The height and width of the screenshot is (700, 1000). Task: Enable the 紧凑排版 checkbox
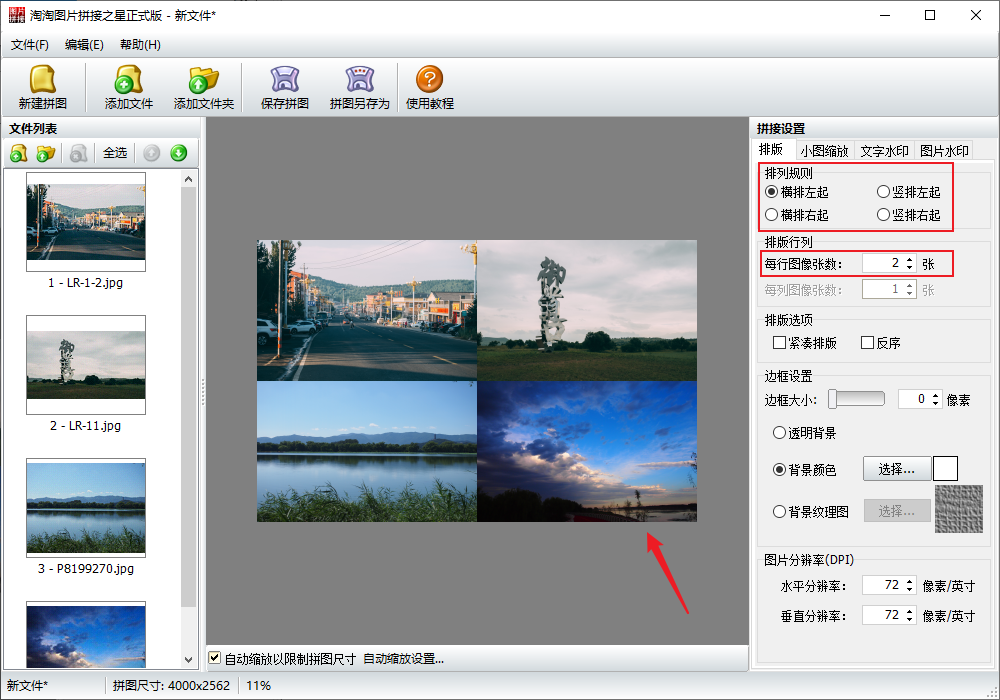pos(780,343)
